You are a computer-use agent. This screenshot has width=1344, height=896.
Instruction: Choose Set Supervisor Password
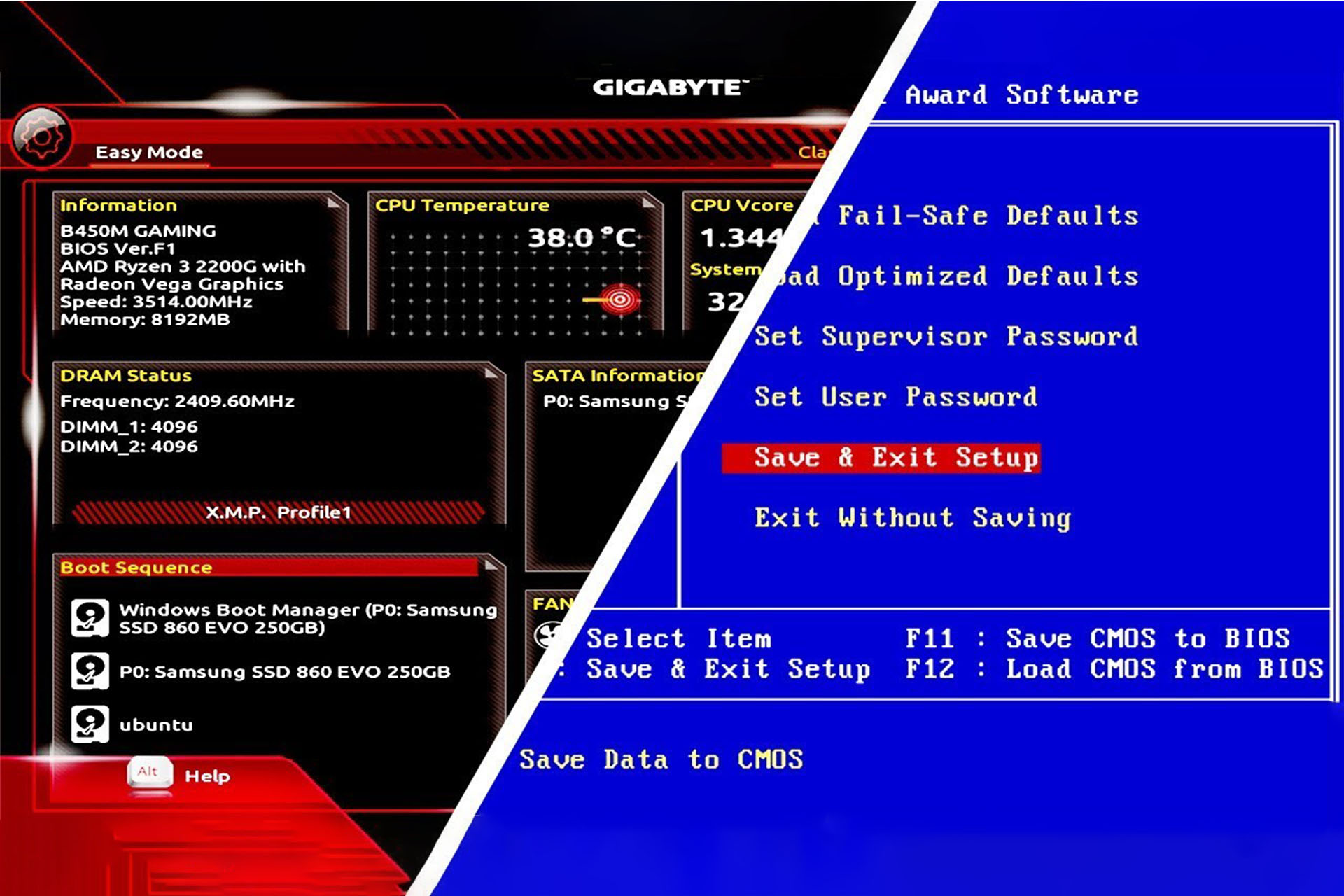[946, 337]
